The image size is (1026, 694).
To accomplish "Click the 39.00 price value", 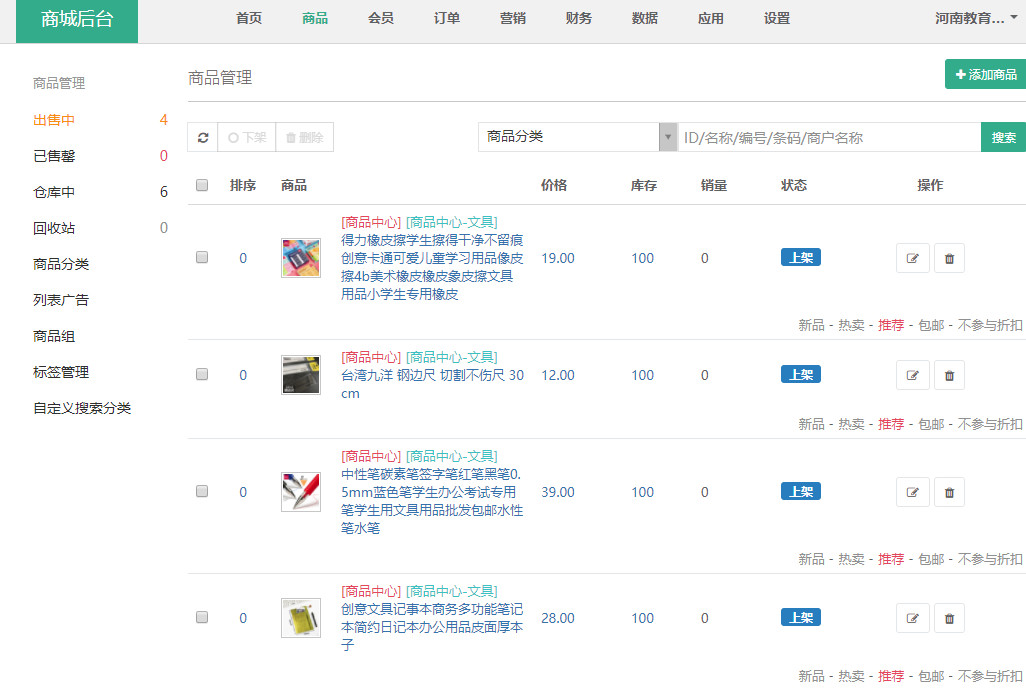I will (557, 492).
